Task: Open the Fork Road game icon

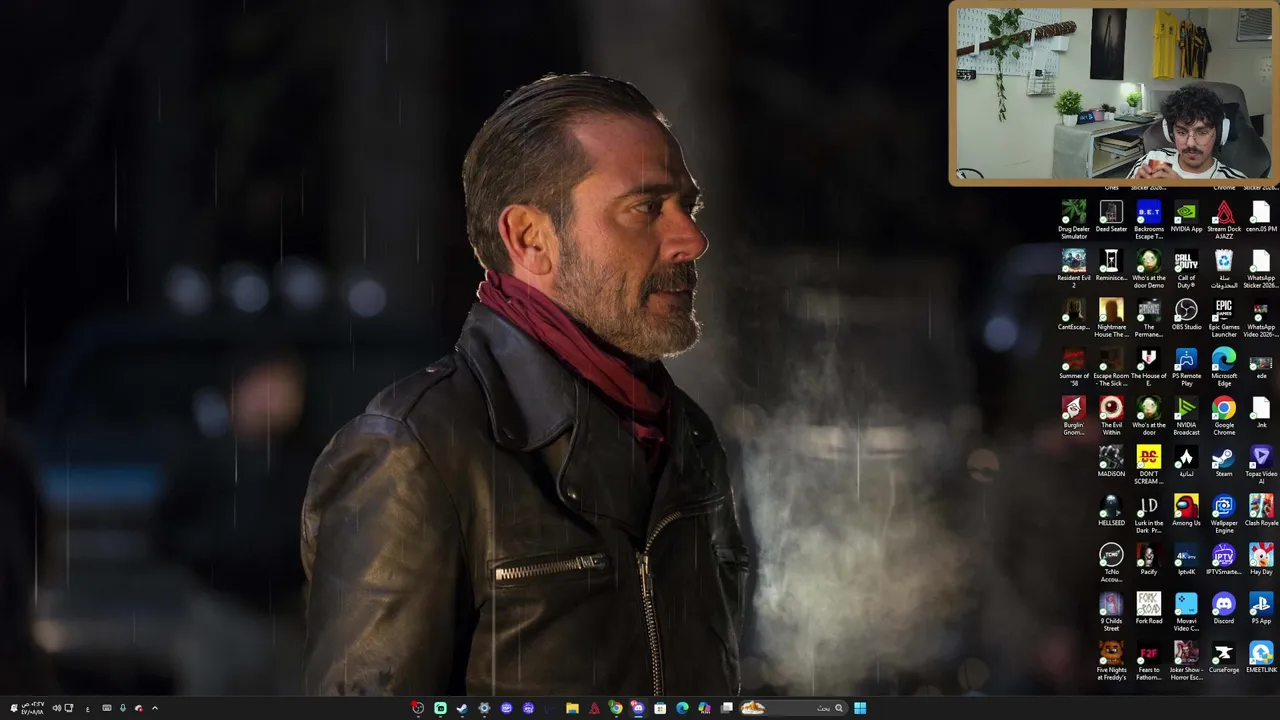Action: point(1148,608)
